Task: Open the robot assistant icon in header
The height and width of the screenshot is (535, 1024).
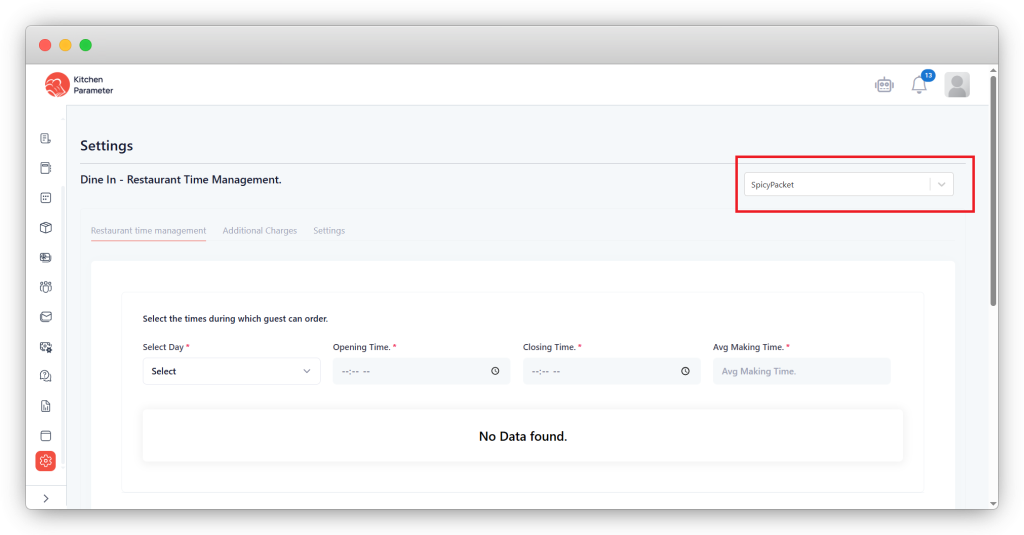Action: click(x=883, y=86)
